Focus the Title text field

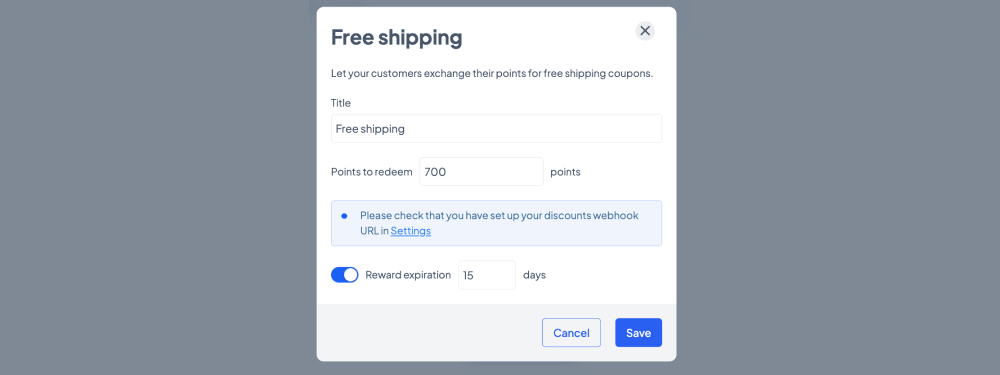[x=496, y=129]
